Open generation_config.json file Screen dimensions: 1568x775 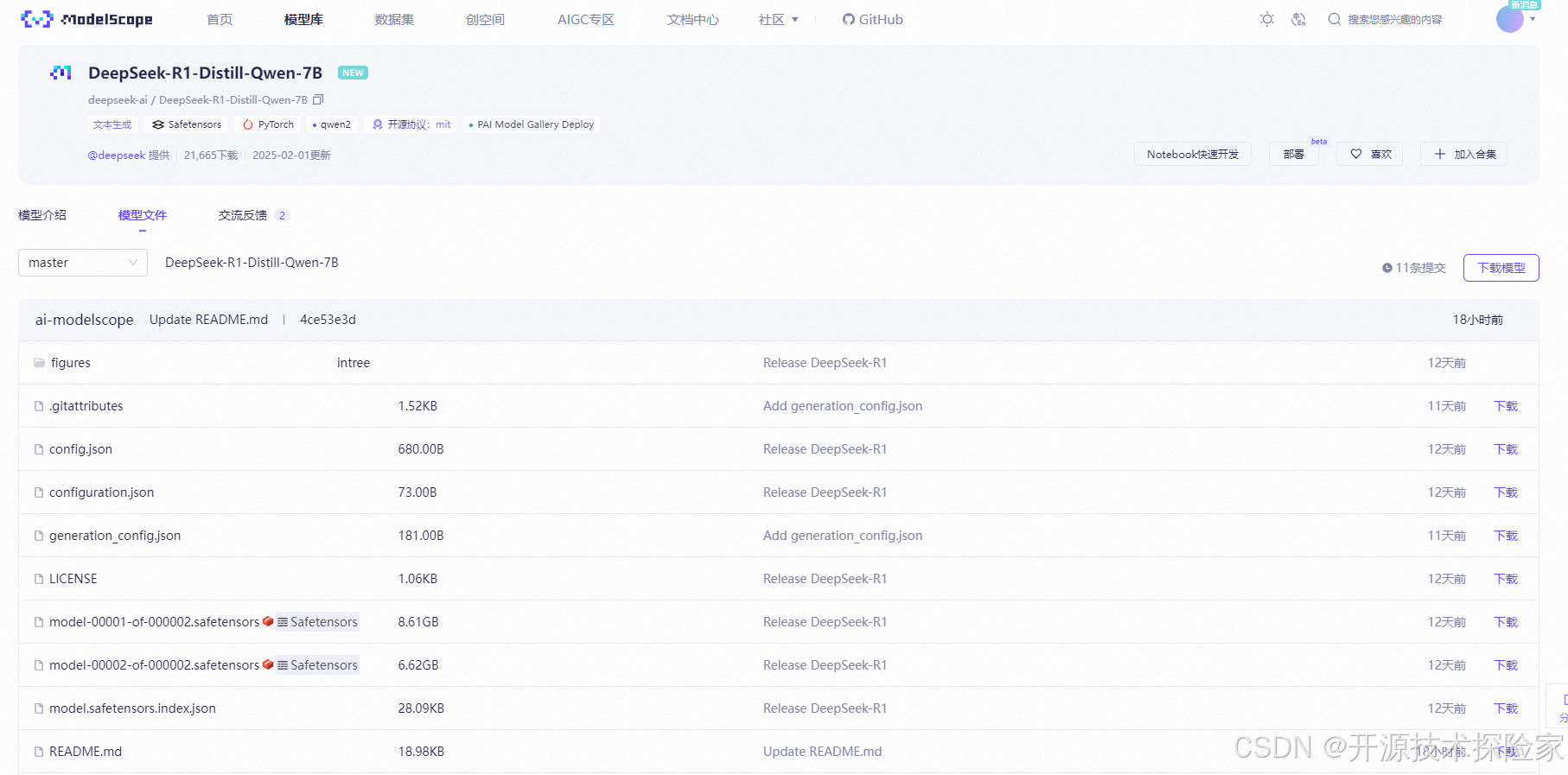click(x=115, y=536)
